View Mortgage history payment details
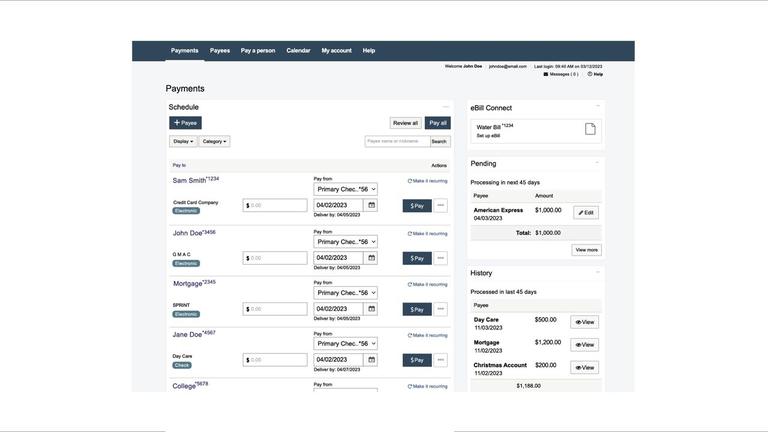Screen dimensions: 768x432 585,345
